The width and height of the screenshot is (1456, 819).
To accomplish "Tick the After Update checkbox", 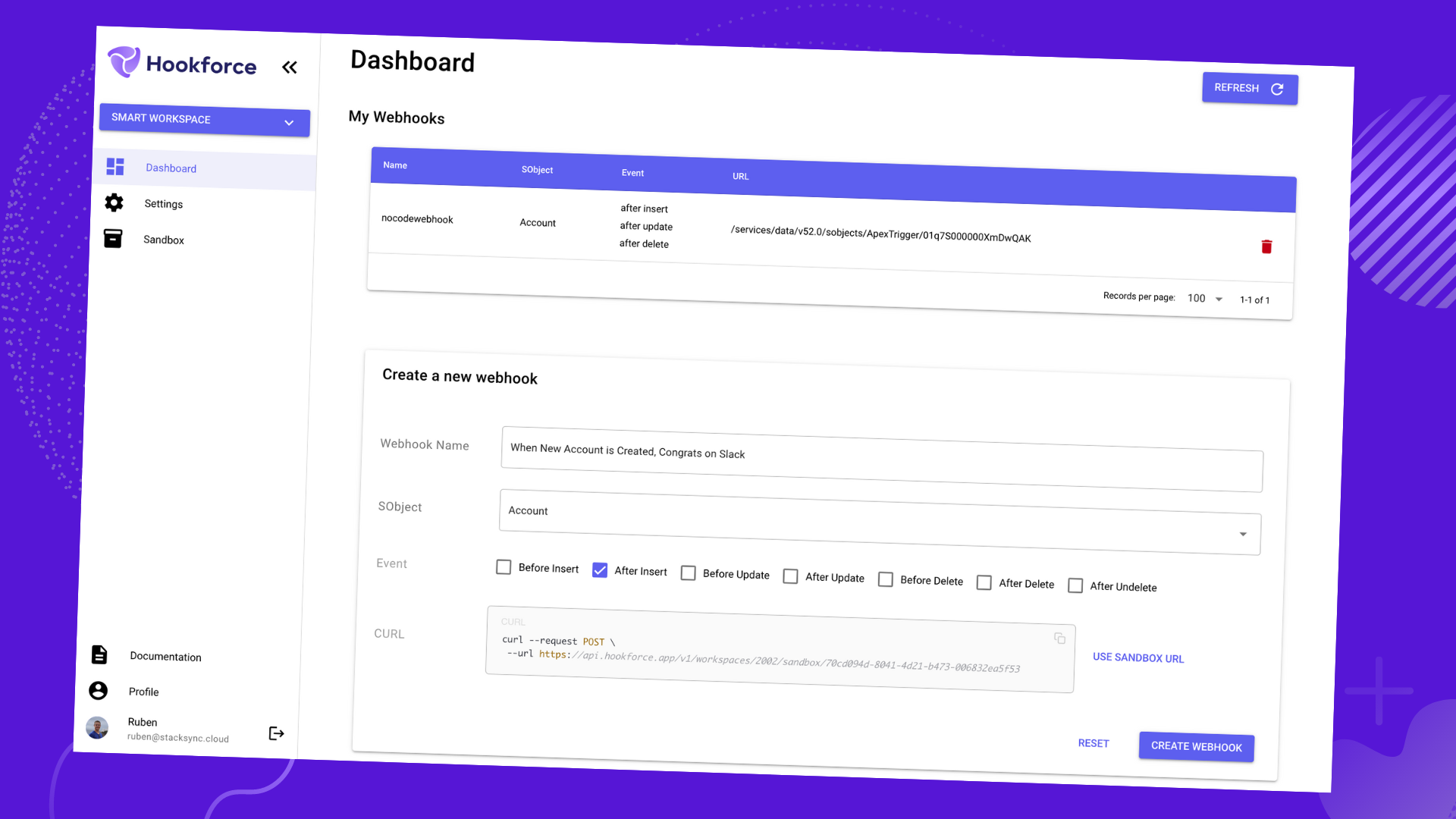I will tap(790, 576).
